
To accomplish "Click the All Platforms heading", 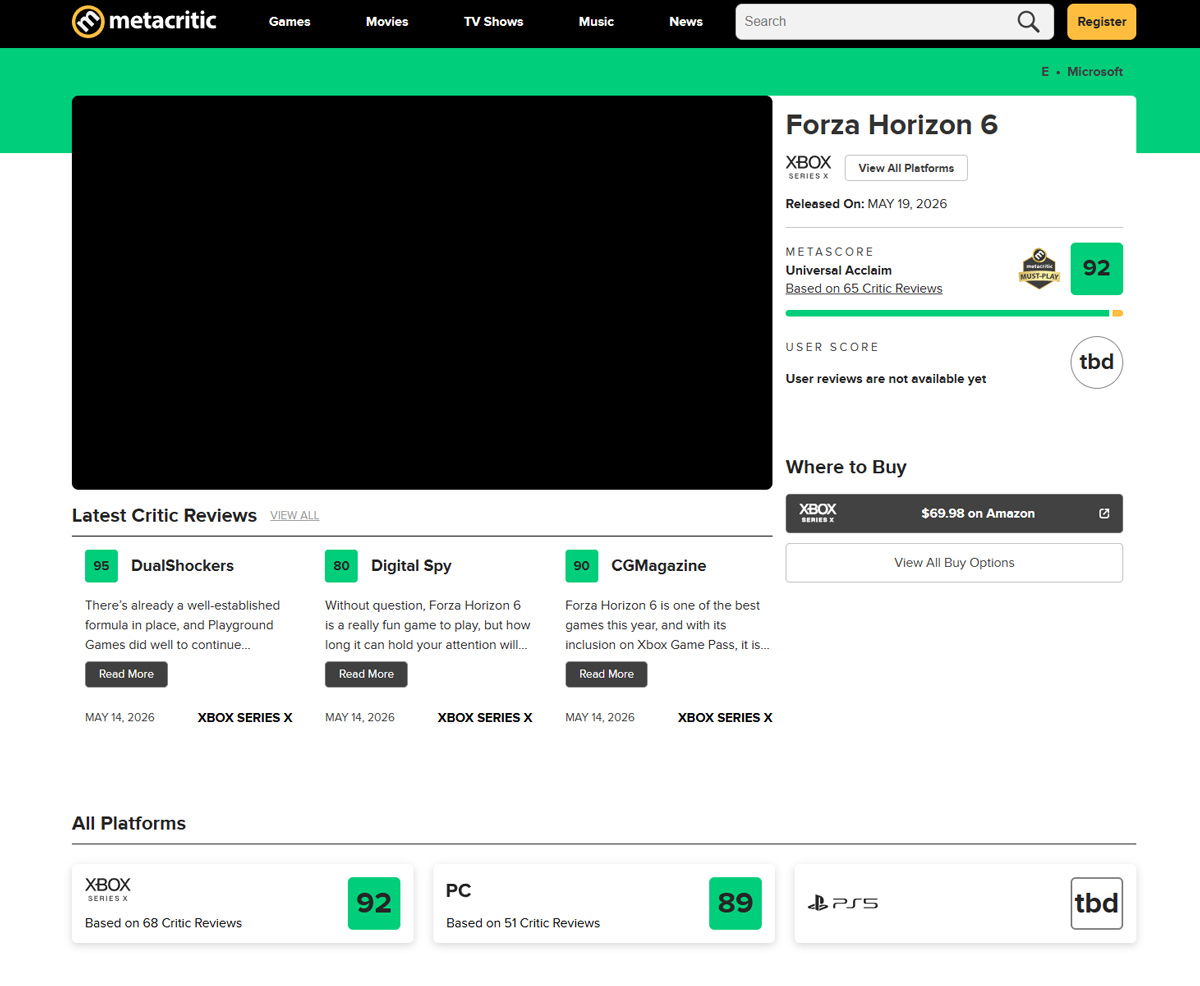I will (x=129, y=824).
